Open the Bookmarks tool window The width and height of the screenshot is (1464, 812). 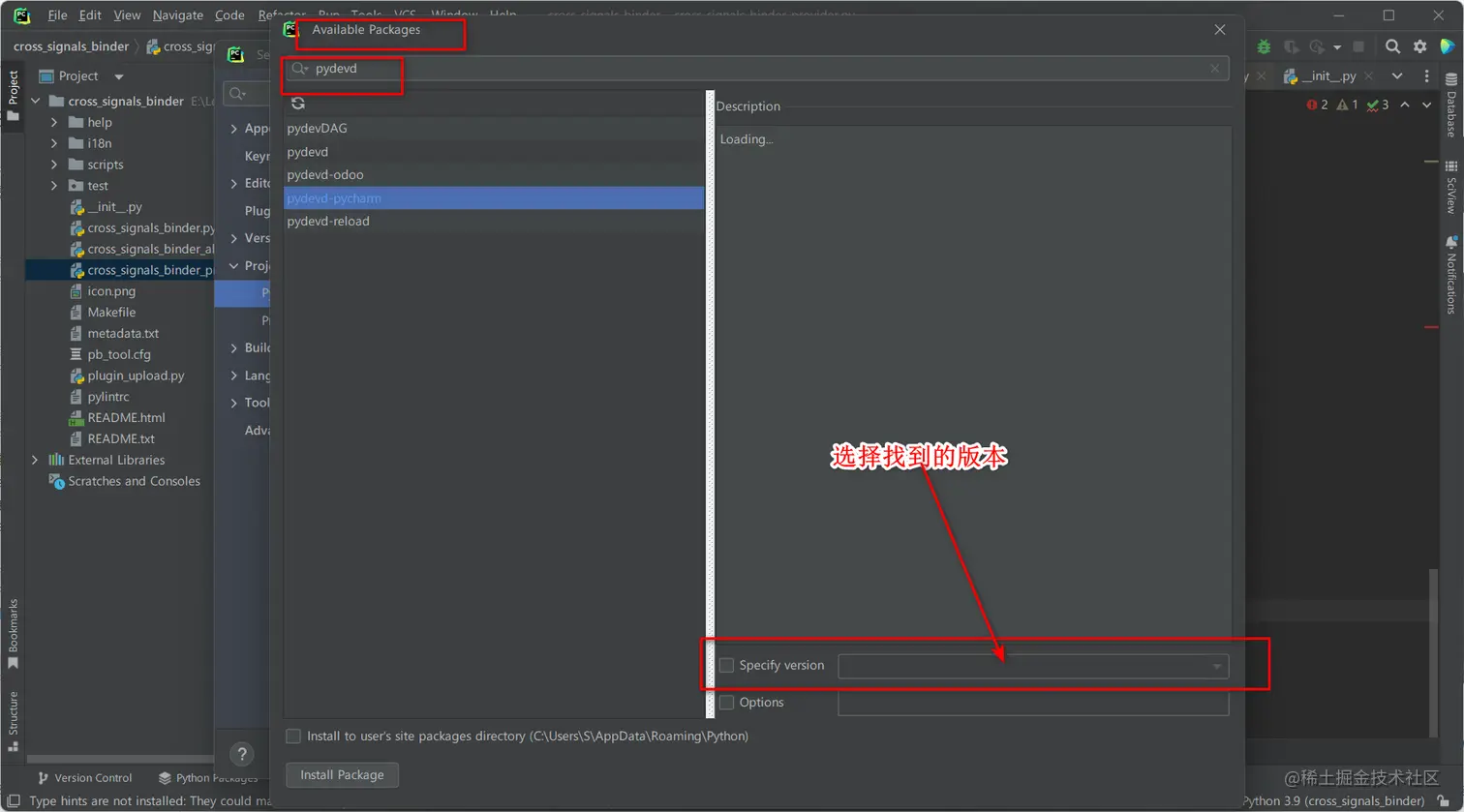pyautogui.click(x=13, y=634)
